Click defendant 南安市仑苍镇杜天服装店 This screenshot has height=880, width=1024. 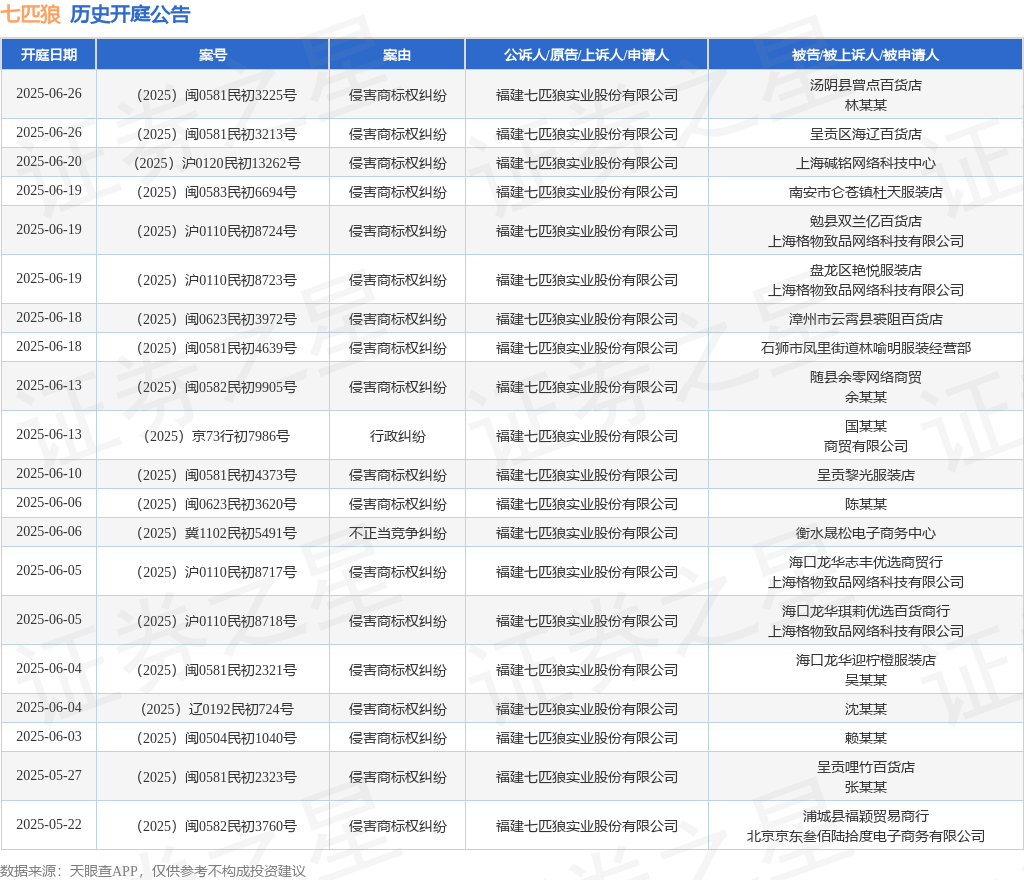click(866, 193)
